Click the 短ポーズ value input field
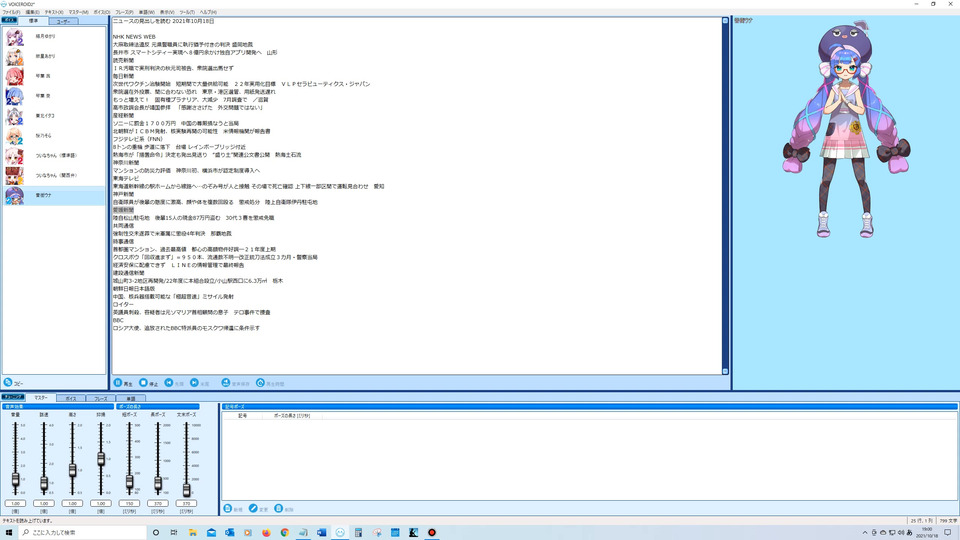 [x=129, y=503]
